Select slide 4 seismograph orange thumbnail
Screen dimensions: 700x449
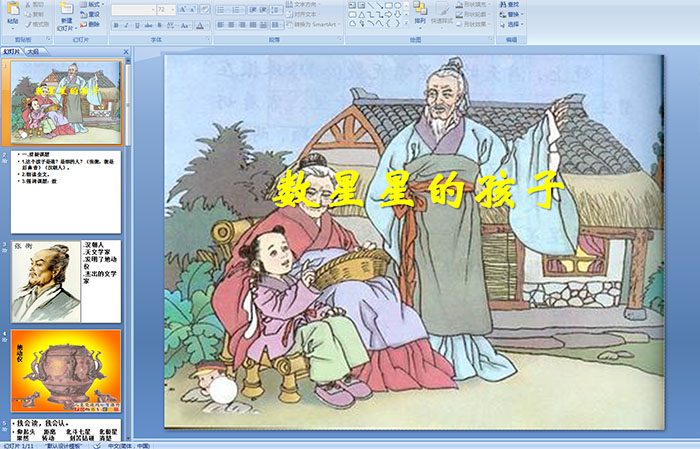pos(66,371)
